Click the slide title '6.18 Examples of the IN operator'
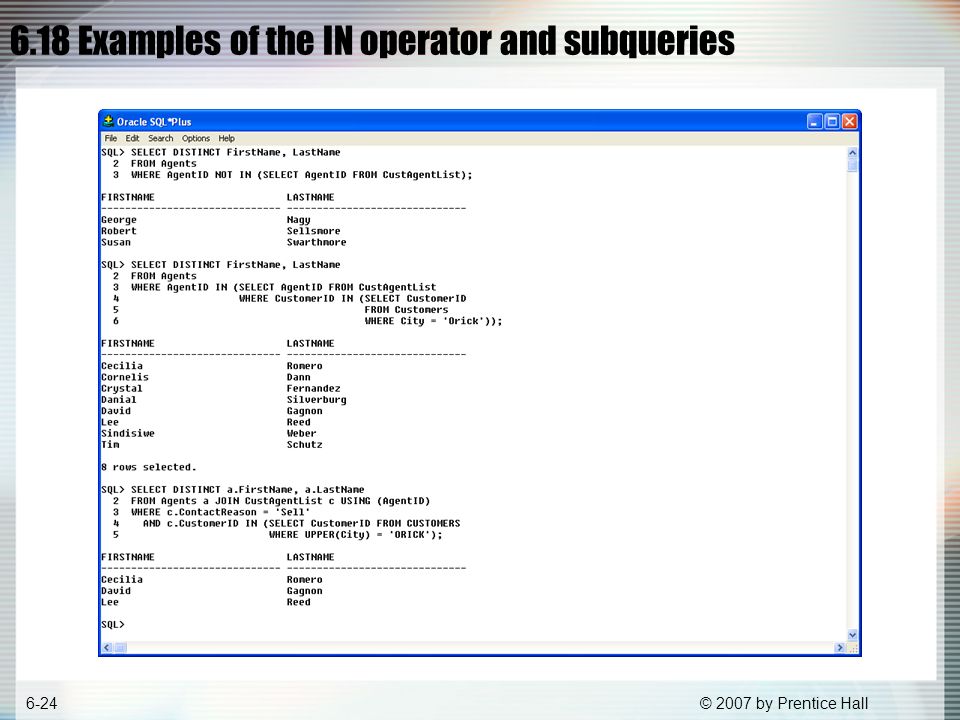Screen dimensions: 960x720 pyautogui.click(x=372, y=42)
